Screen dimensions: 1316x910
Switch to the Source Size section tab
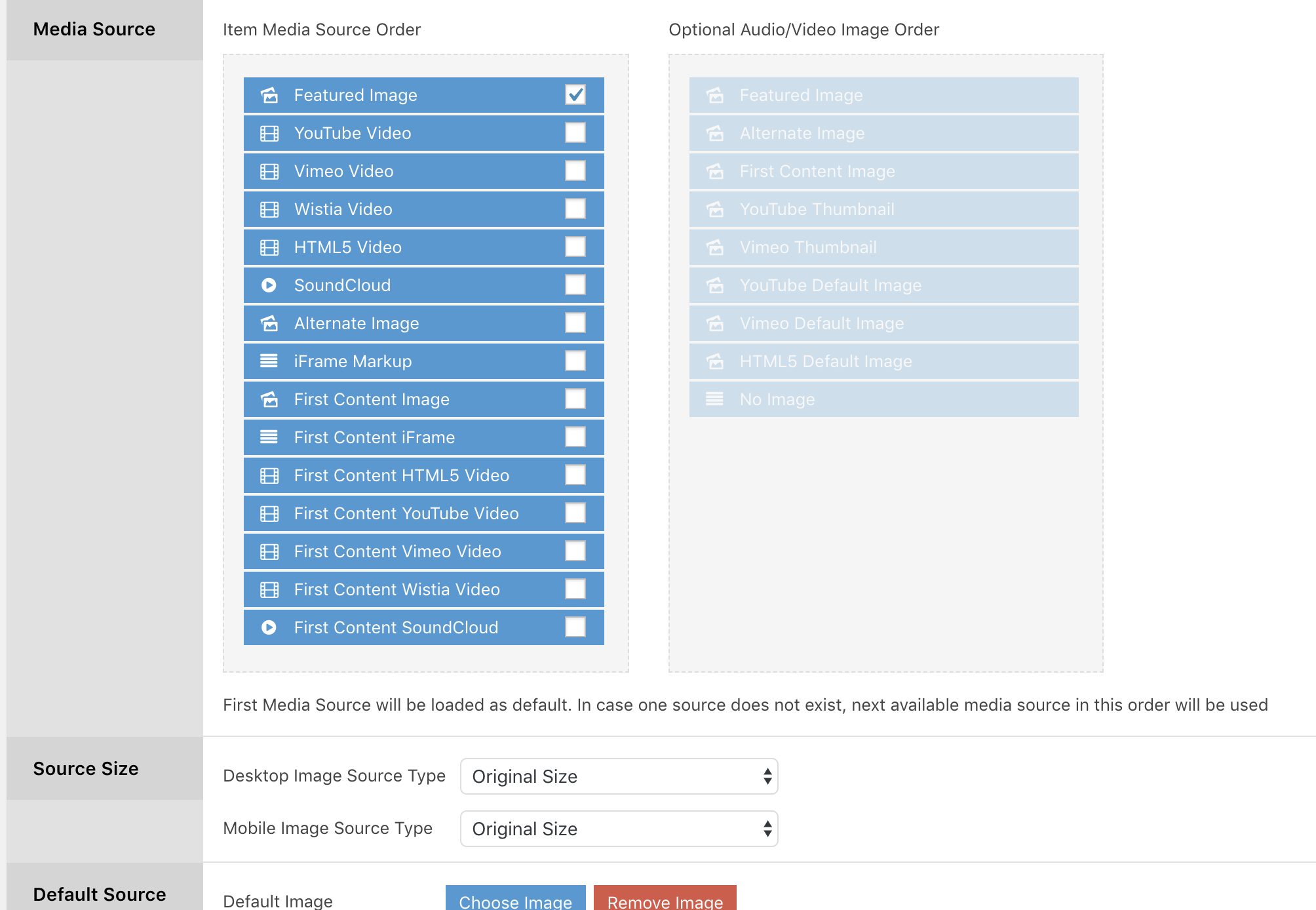point(86,768)
